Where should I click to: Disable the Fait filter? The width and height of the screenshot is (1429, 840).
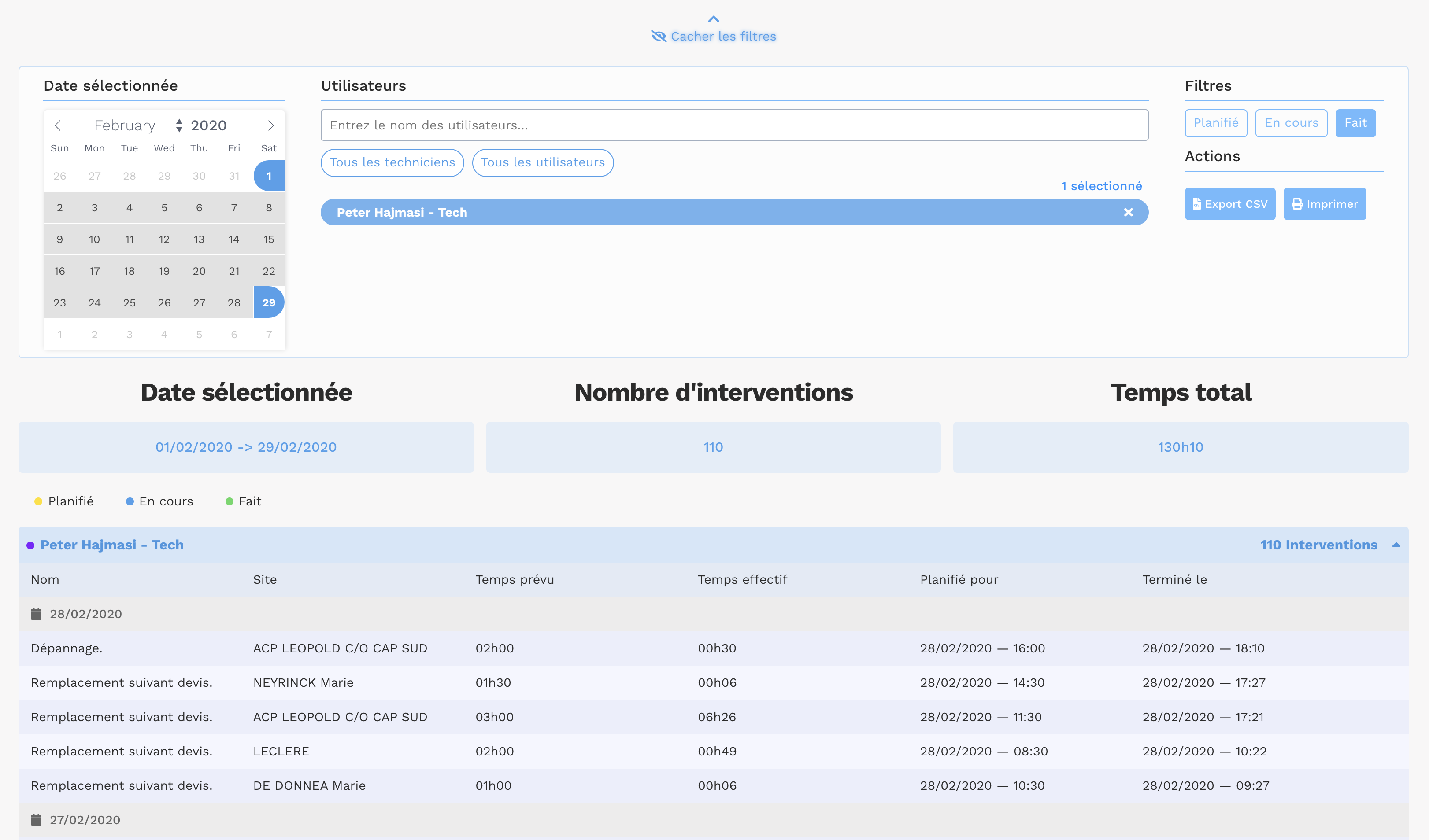[1355, 123]
